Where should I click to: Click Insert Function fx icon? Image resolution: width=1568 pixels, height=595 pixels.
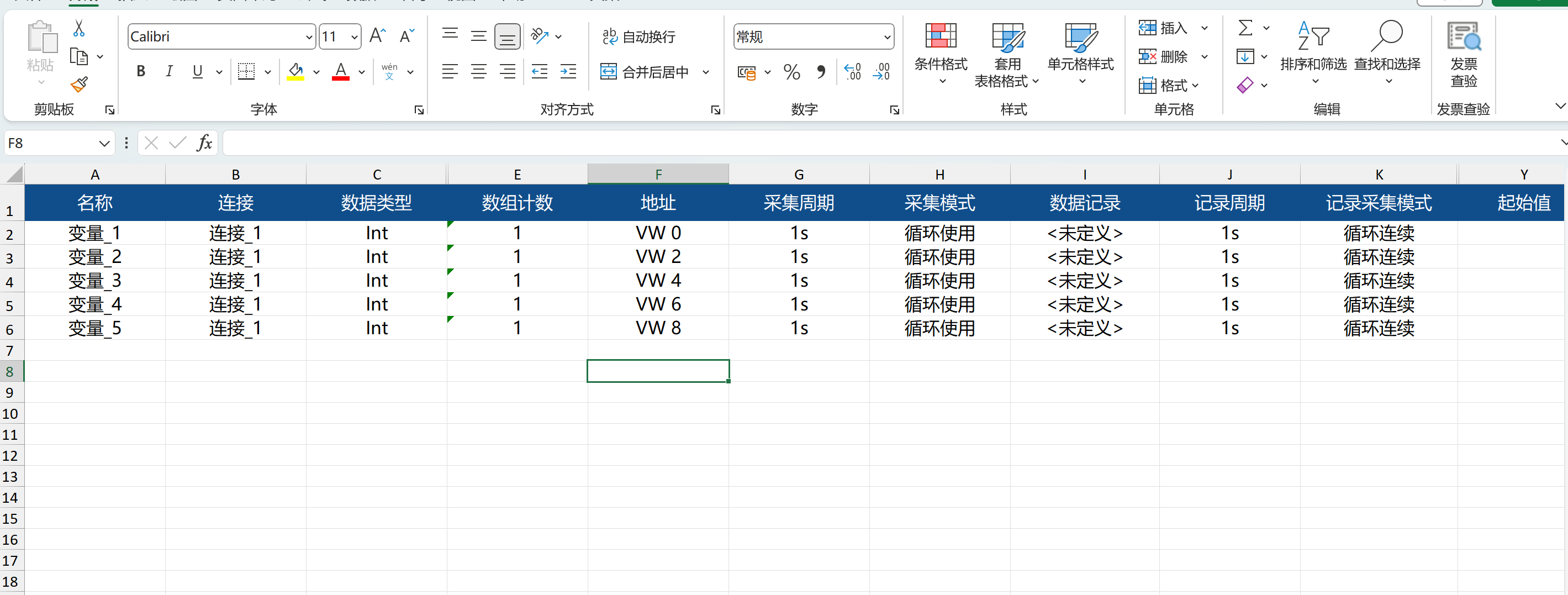point(204,143)
